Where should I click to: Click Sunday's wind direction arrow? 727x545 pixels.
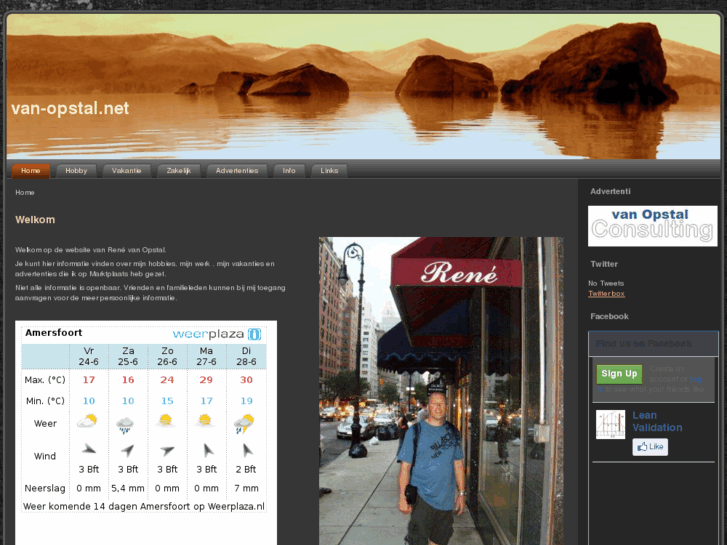click(167, 451)
